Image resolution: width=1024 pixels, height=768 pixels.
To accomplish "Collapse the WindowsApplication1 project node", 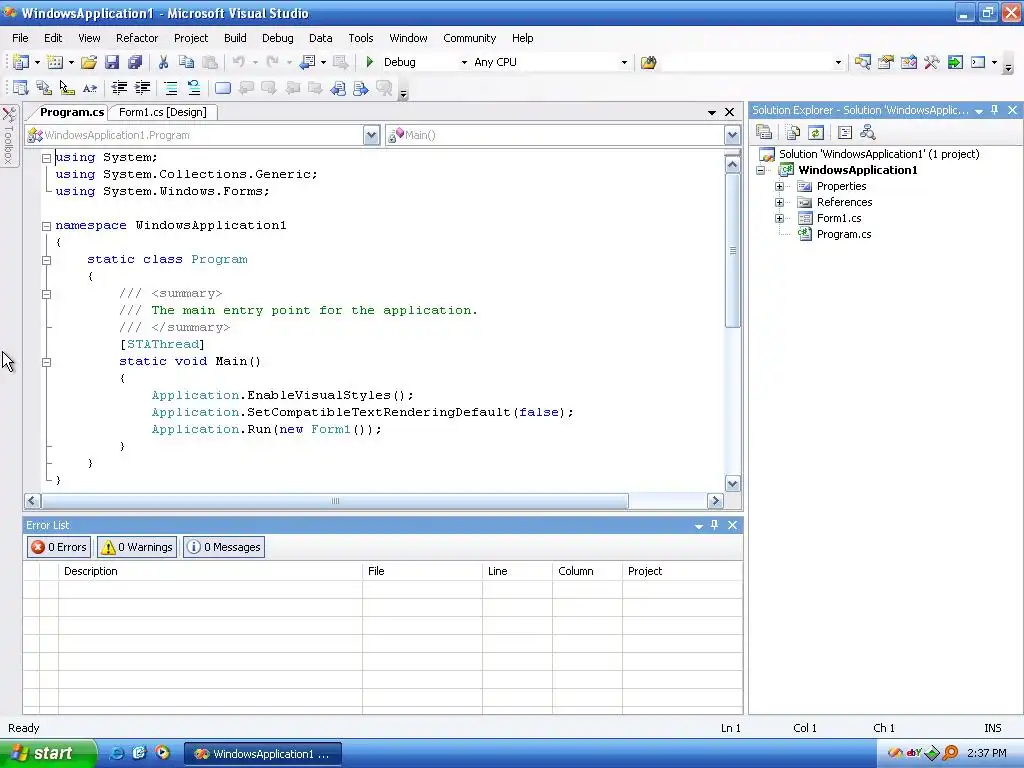I will click(761, 170).
